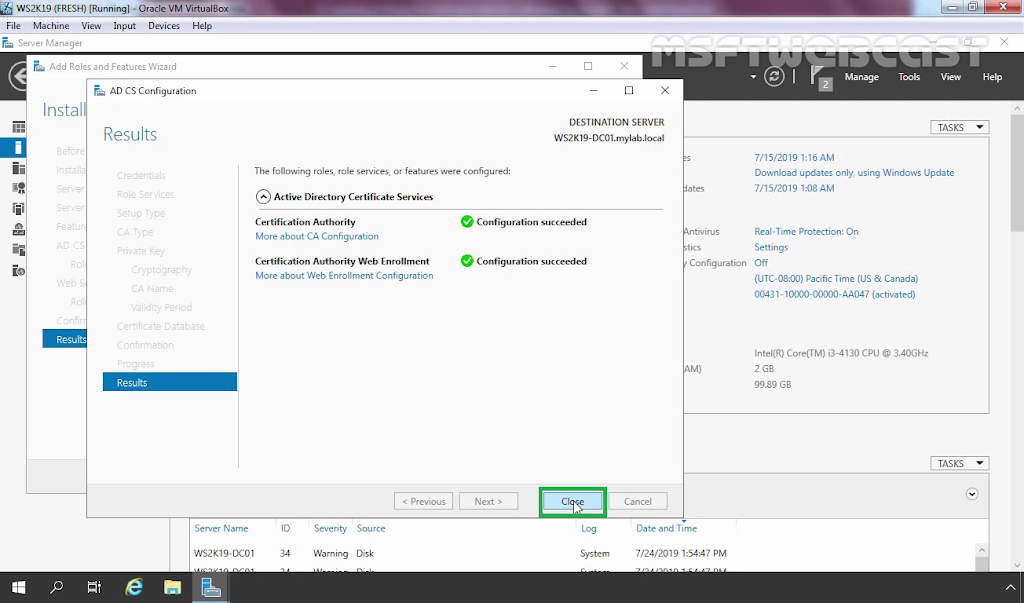Sort events by Date and Time column
Viewport: 1024px width, 603px height.
click(666, 528)
